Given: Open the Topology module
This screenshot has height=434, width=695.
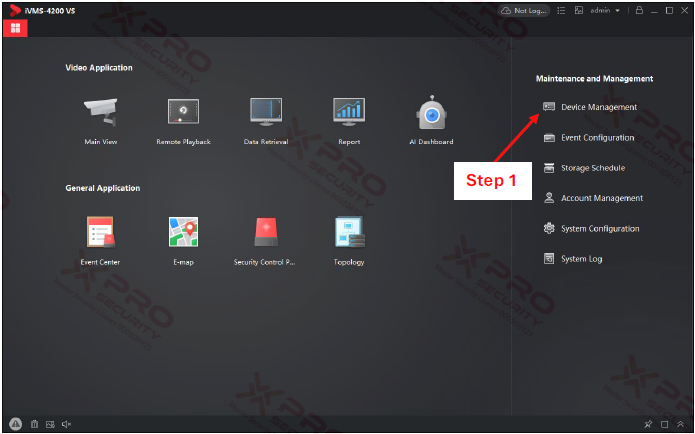Looking at the screenshot, I should (x=349, y=231).
